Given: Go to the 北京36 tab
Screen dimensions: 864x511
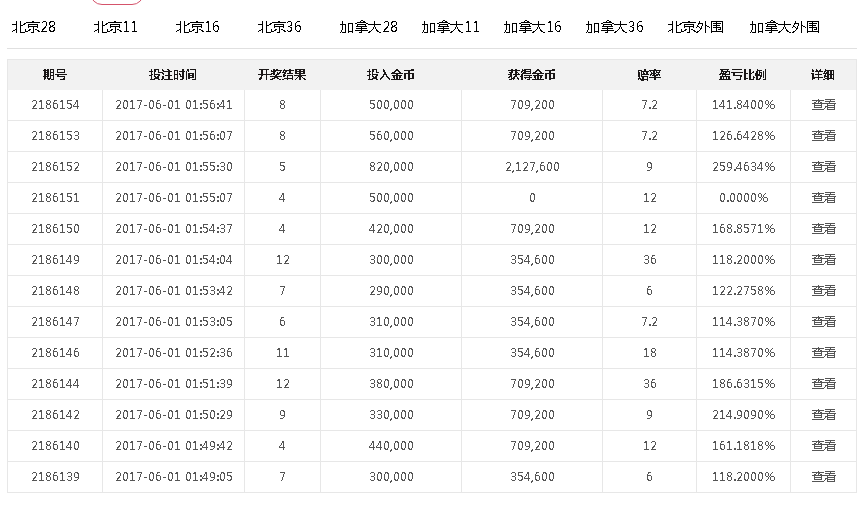Looking at the screenshot, I should click(279, 27).
